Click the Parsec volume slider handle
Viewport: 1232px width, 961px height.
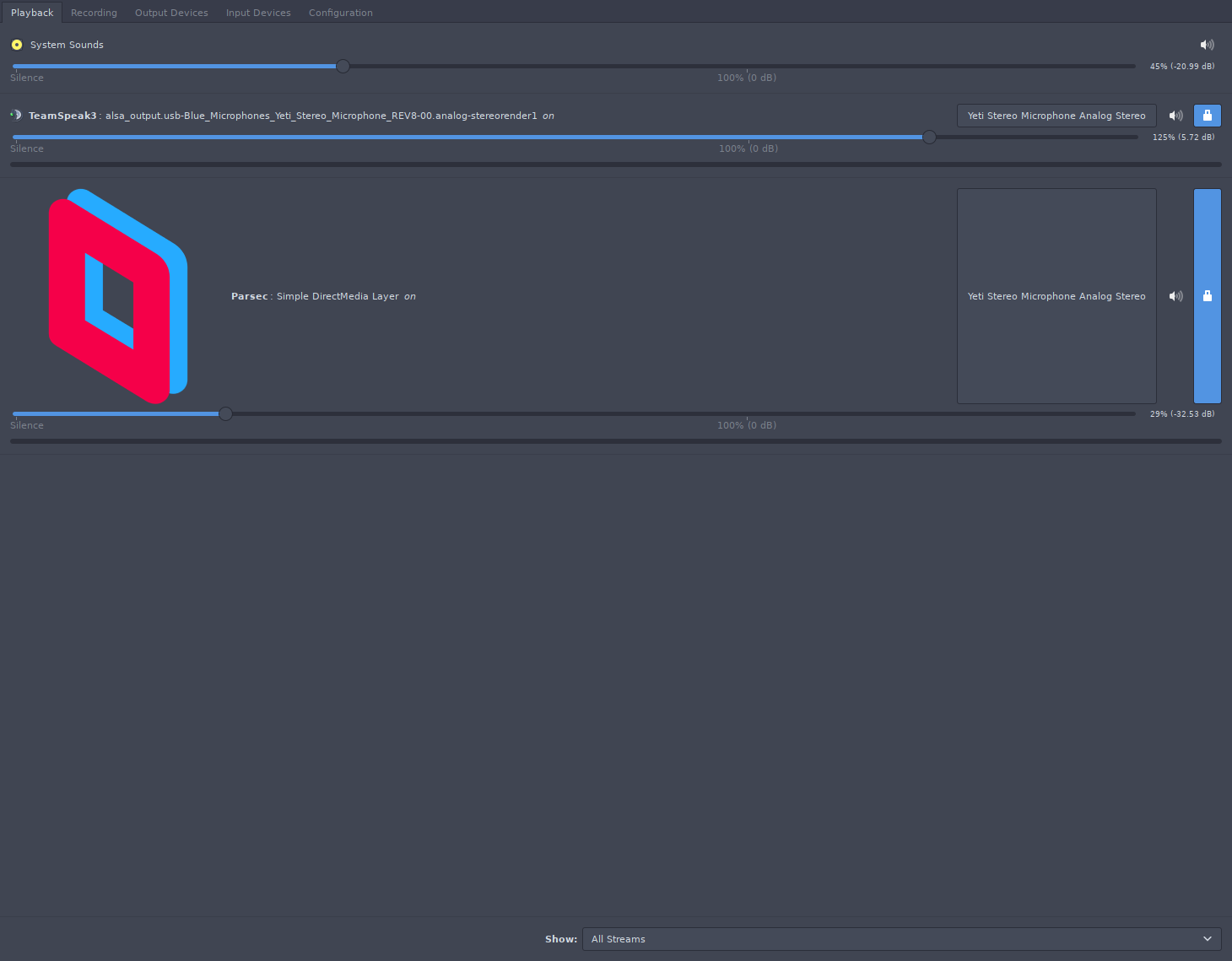[225, 413]
